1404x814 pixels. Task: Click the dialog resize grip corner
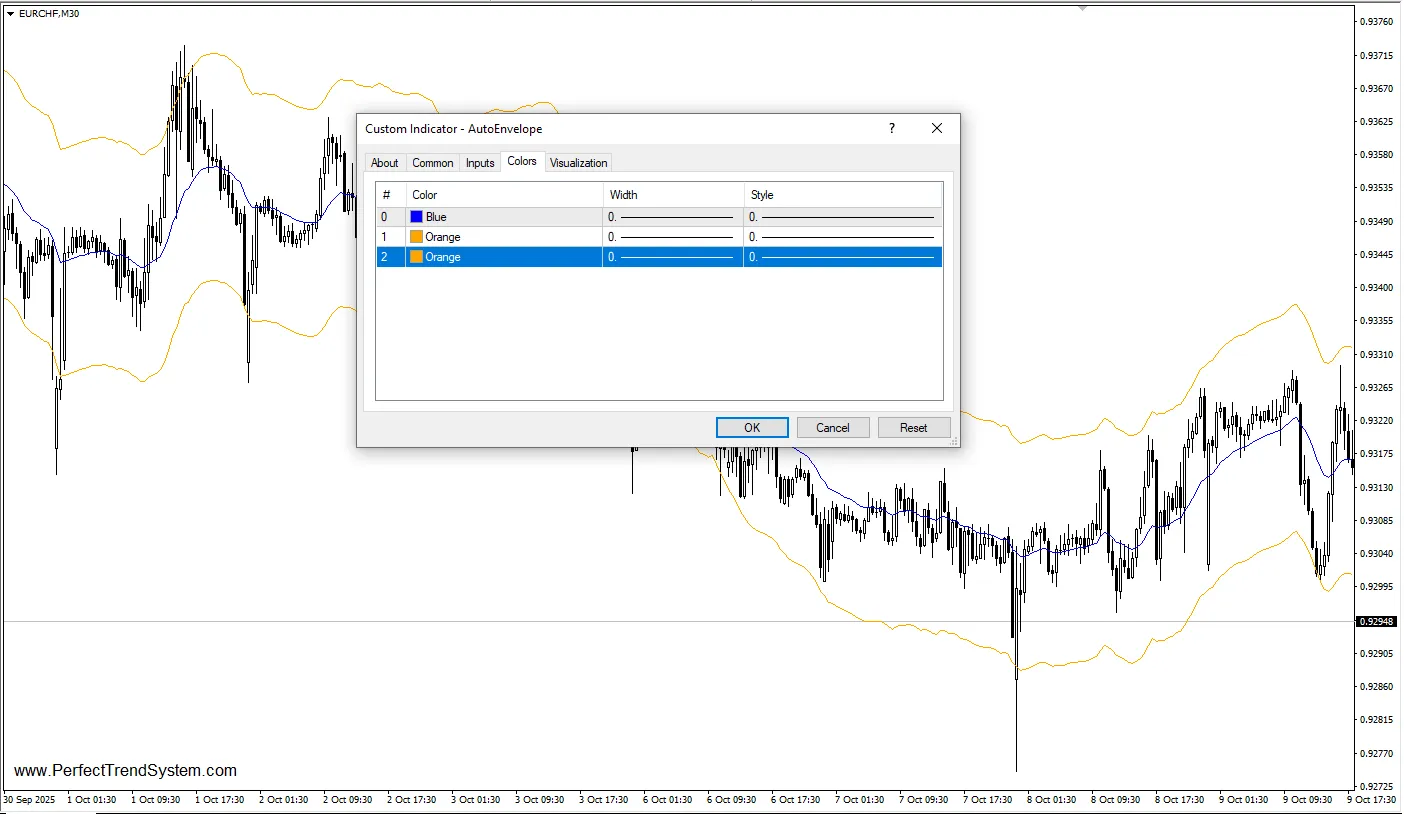tap(953, 441)
